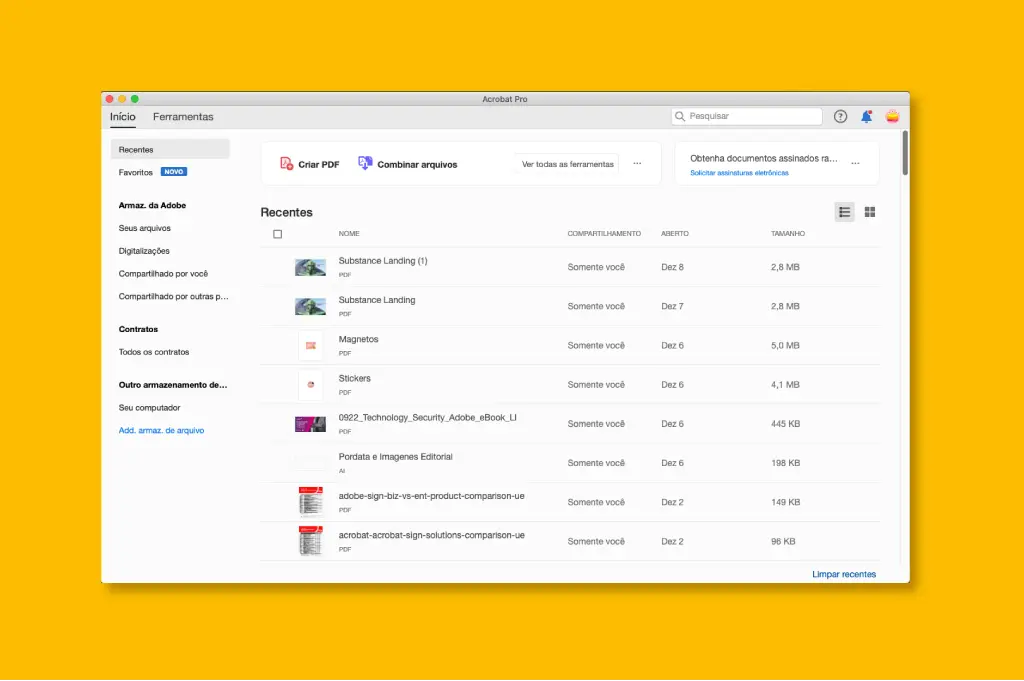
Task: Open Stickers file thumbnail
Action: coord(311,385)
